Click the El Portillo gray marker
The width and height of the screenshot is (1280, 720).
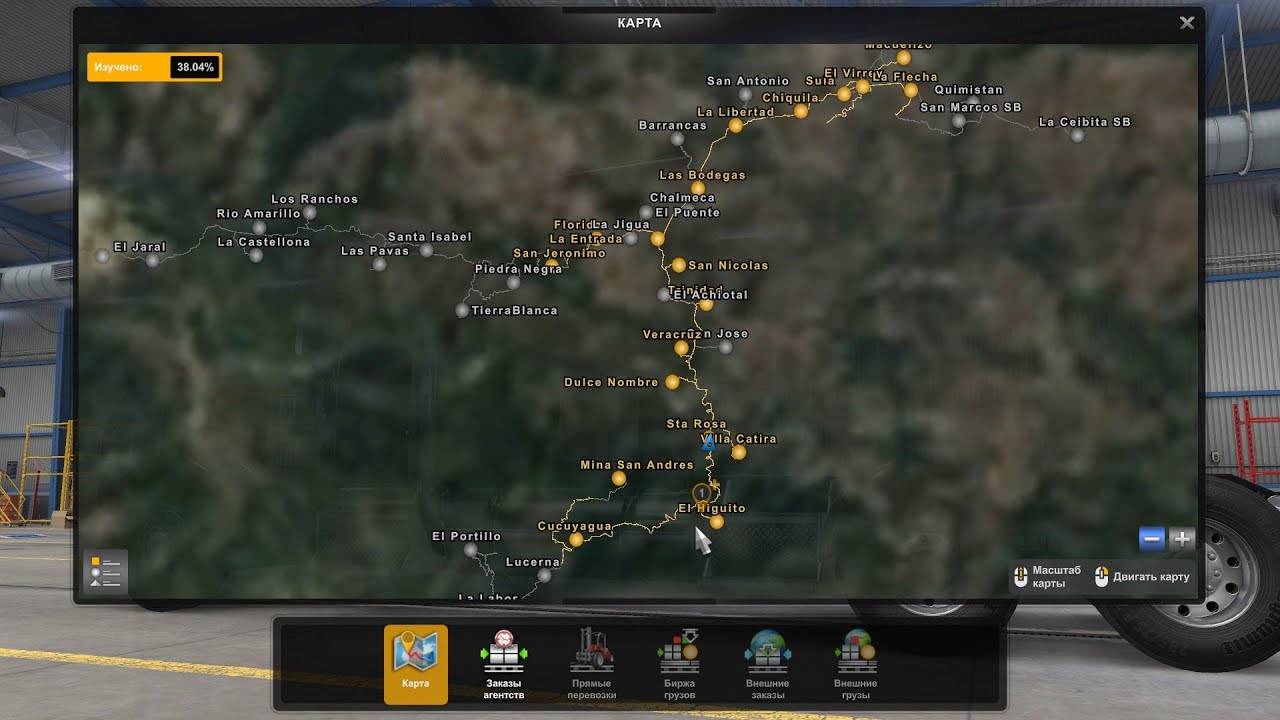coord(471,550)
